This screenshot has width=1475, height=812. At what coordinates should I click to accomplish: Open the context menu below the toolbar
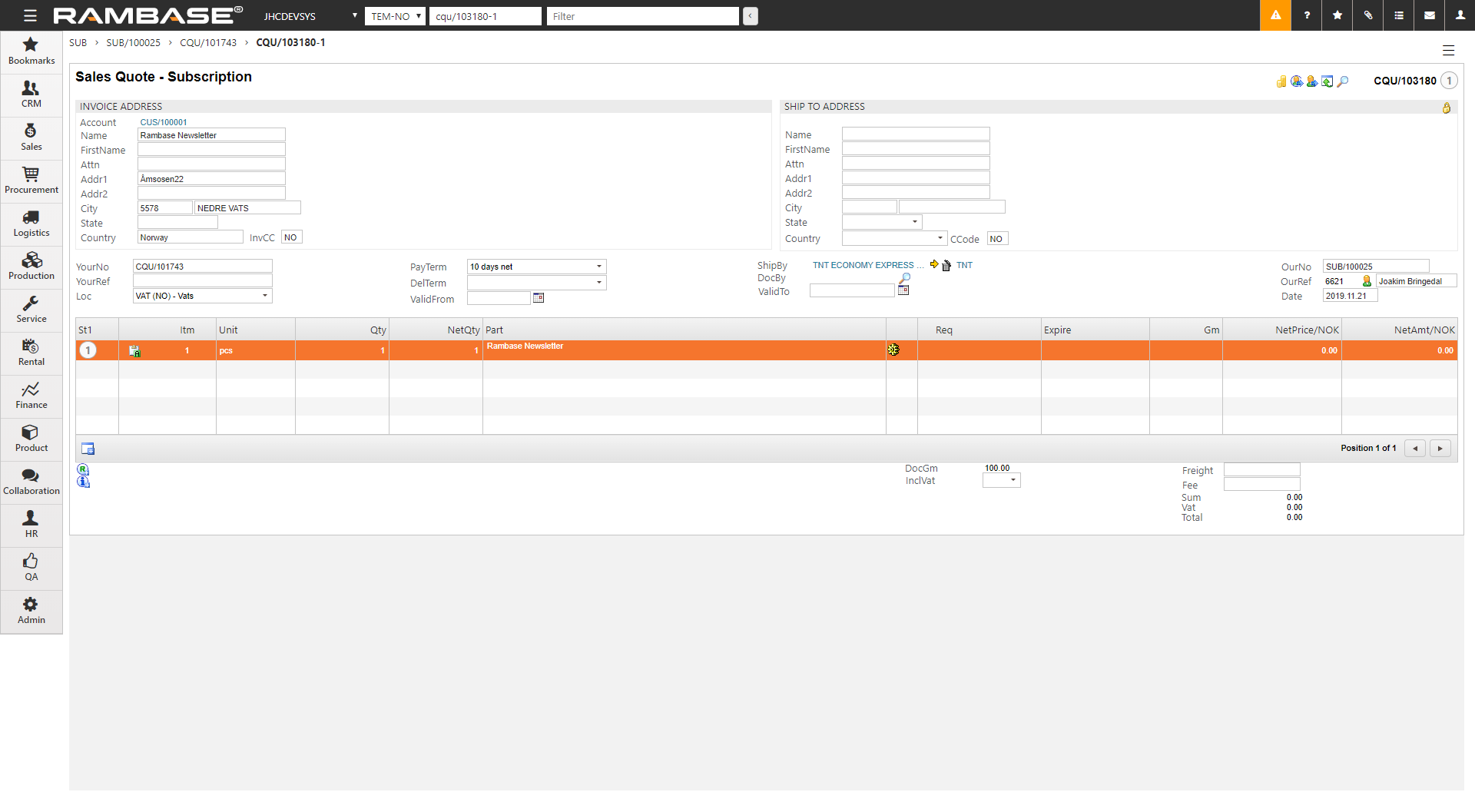1448,51
